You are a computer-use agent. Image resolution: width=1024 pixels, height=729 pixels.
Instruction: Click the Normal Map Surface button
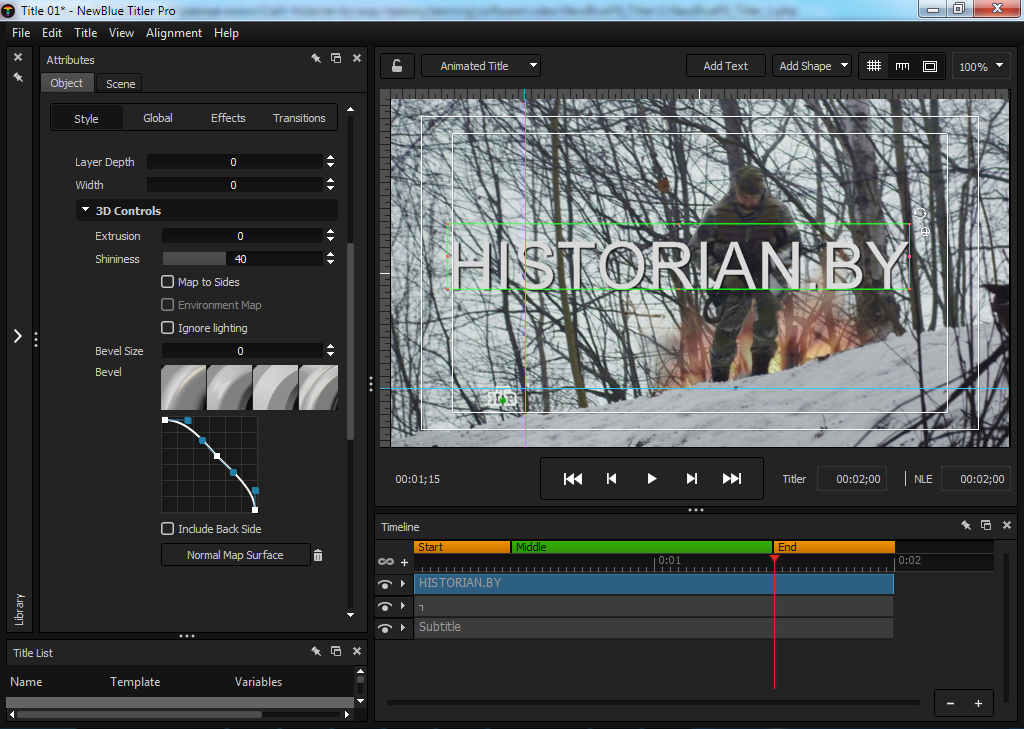pos(235,555)
